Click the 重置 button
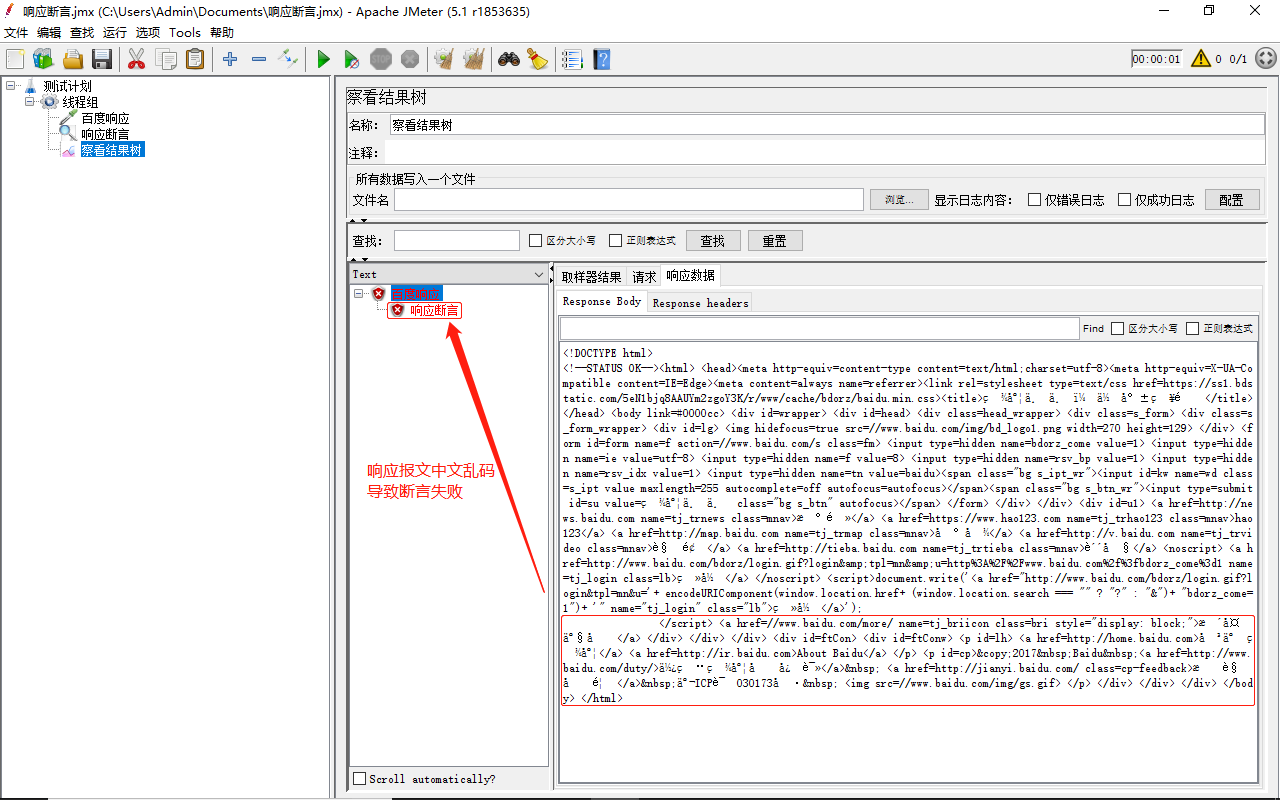The width and height of the screenshot is (1280, 800). 774,241
